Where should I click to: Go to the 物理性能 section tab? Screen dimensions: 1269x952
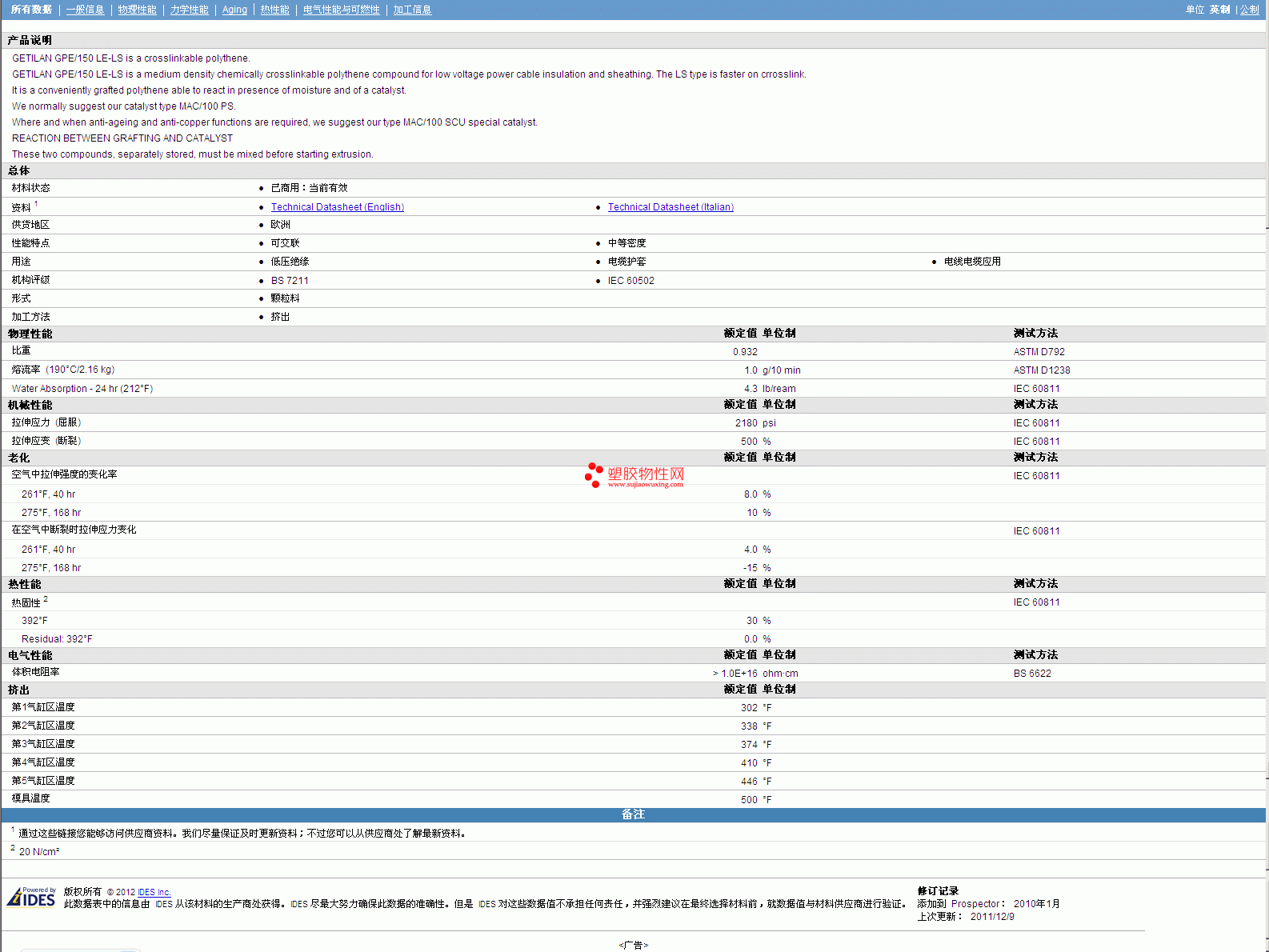tap(137, 10)
